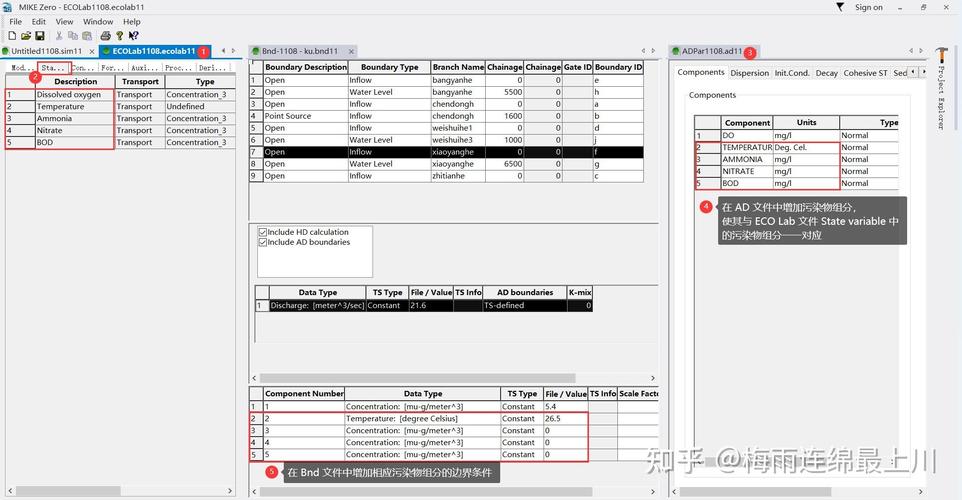Save with the floppy disk icon
This screenshot has height=500, width=962.
point(40,36)
